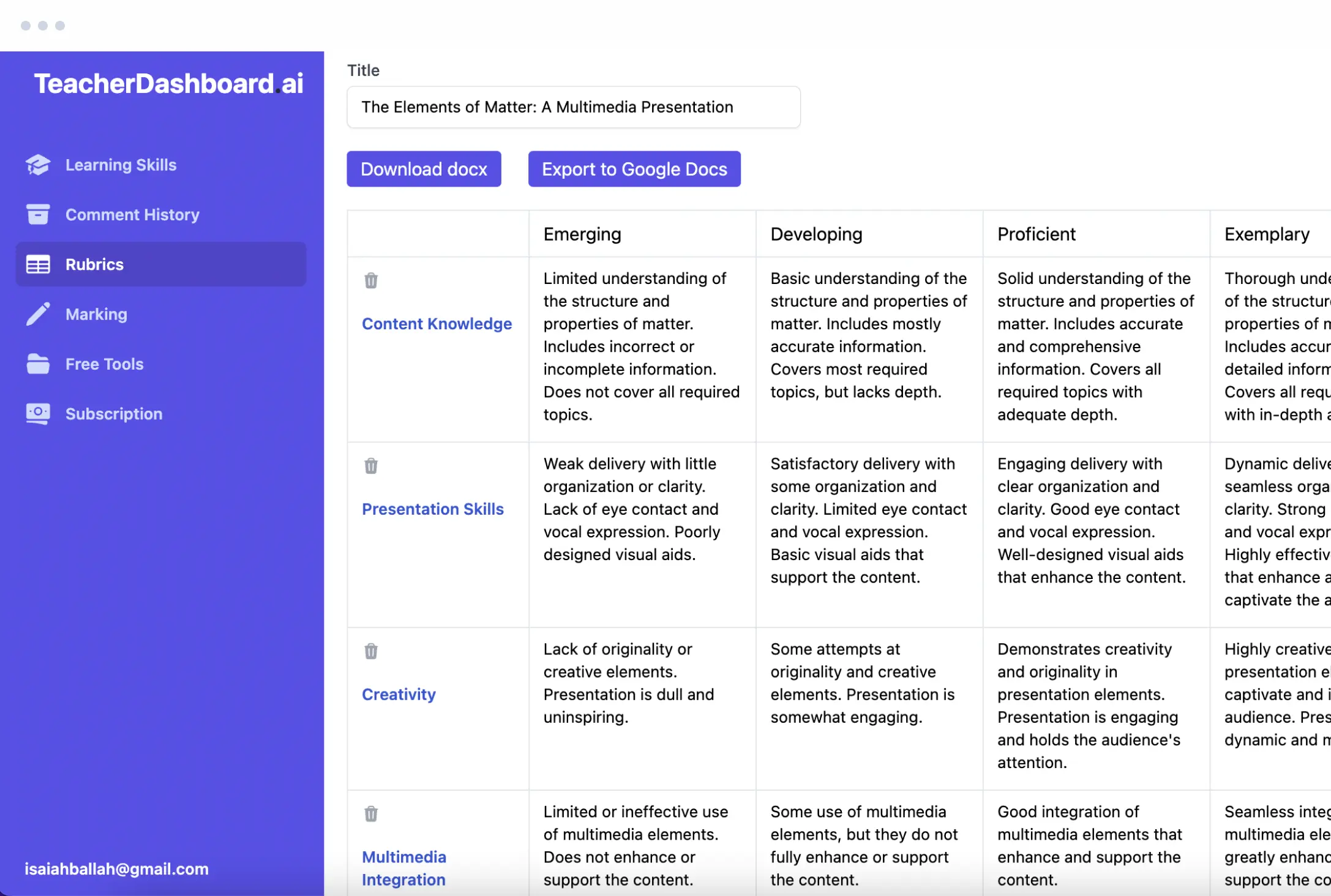Go to Comment History page

(x=132, y=214)
